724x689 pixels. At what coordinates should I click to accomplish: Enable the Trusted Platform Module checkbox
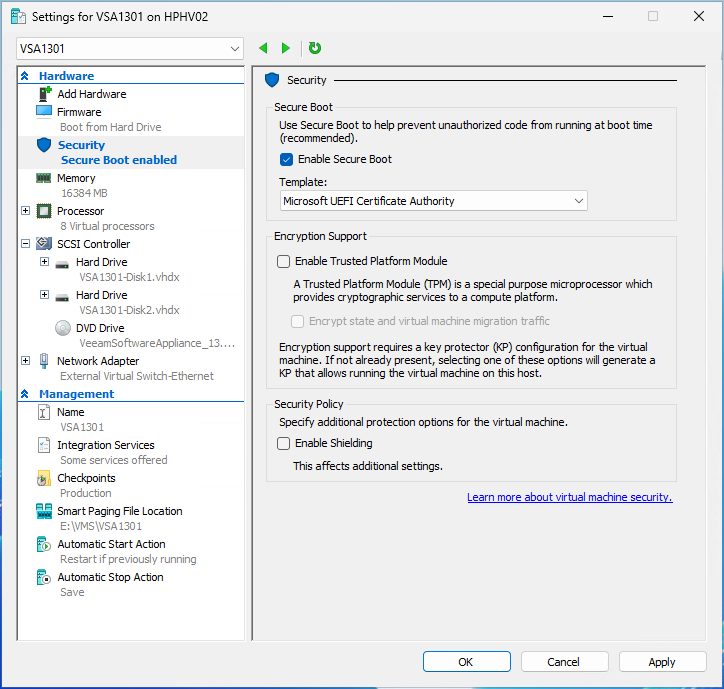pos(284,261)
